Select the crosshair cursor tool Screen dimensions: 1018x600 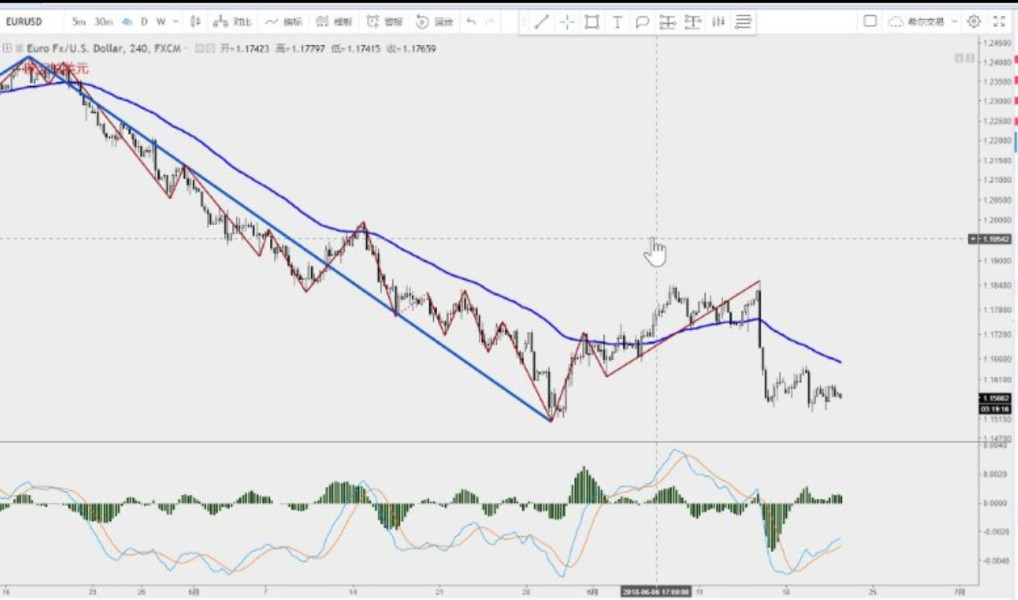567,22
